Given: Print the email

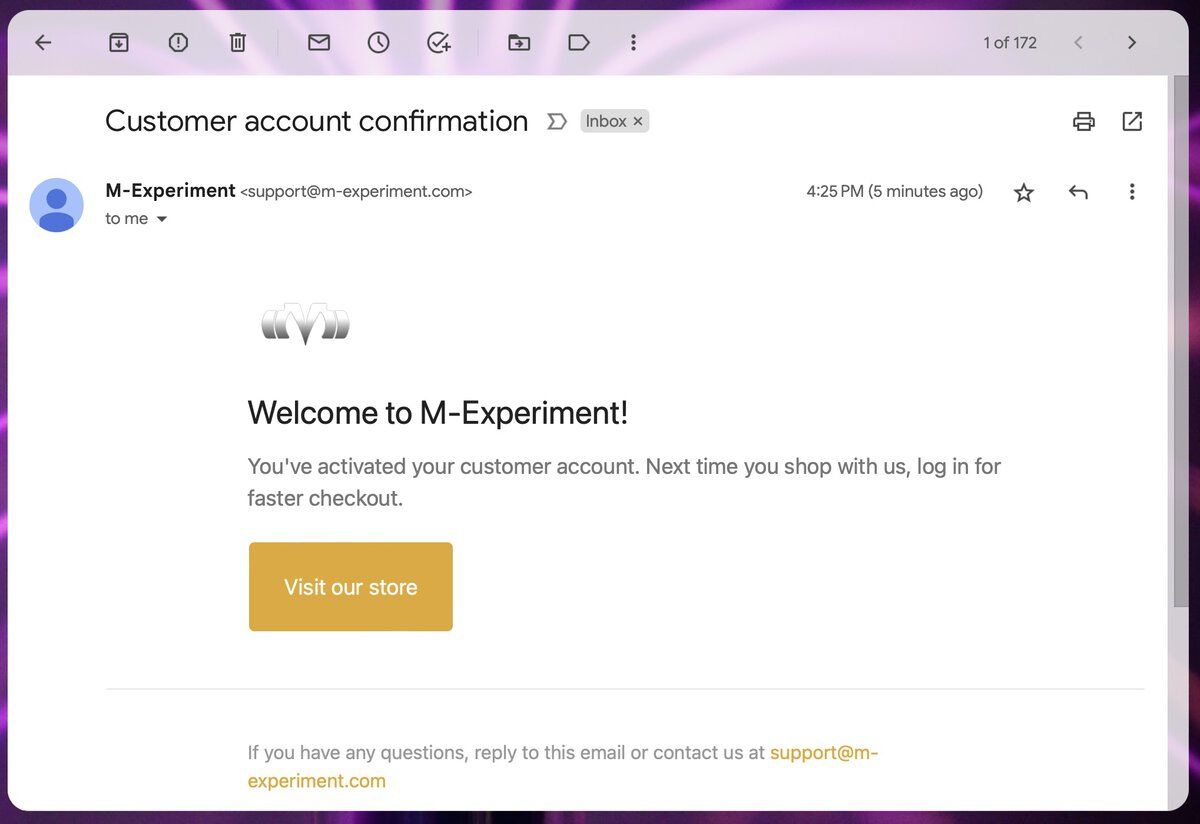Looking at the screenshot, I should [1084, 120].
